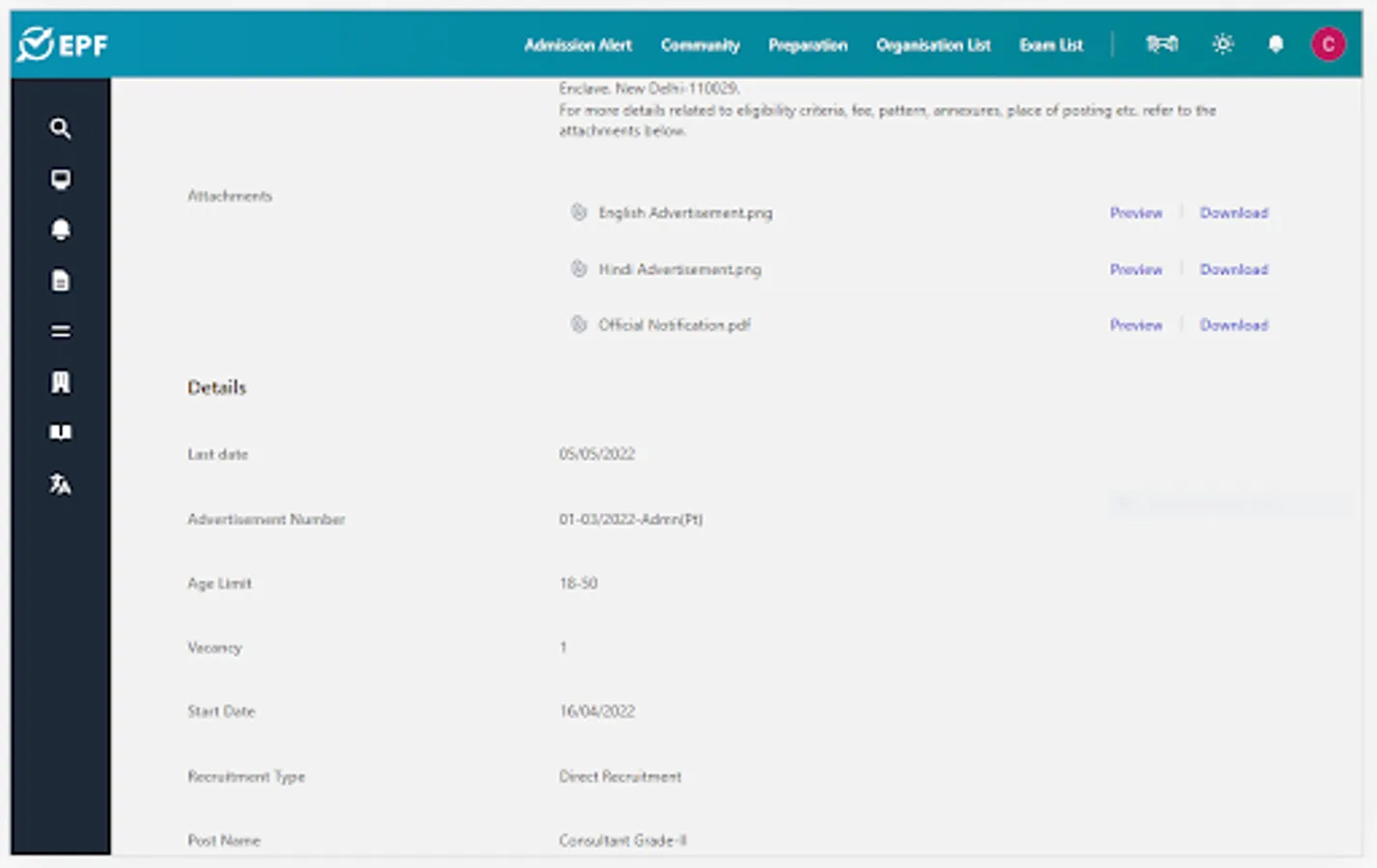Screen dimensions: 1377x868
Task: Open header notification bell
Action: [1276, 44]
